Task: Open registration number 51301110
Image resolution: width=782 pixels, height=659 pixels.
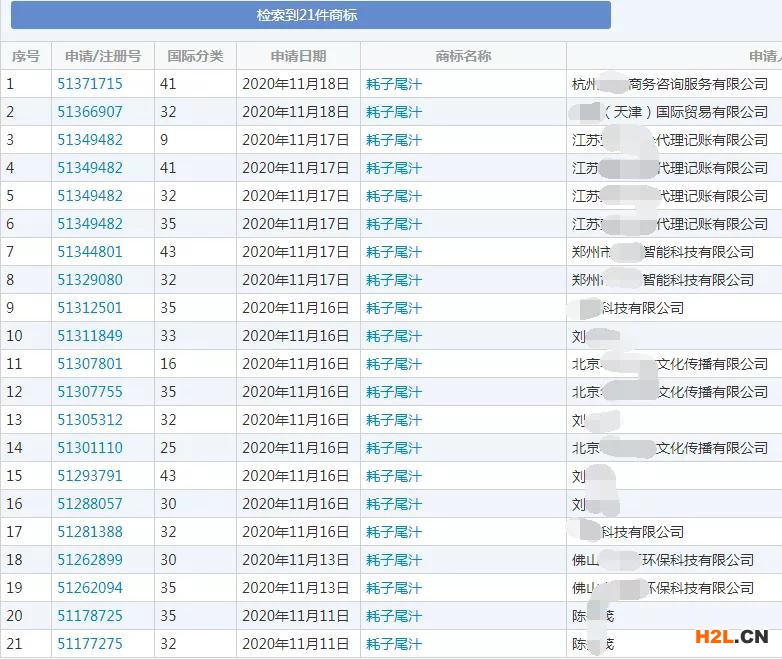Action: [x=90, y=447]
